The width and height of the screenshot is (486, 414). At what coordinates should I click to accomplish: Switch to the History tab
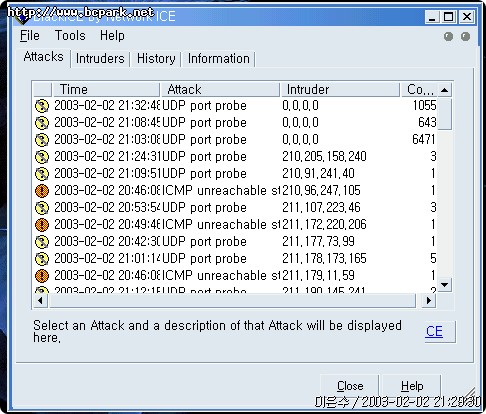click(x=156, y=59)
